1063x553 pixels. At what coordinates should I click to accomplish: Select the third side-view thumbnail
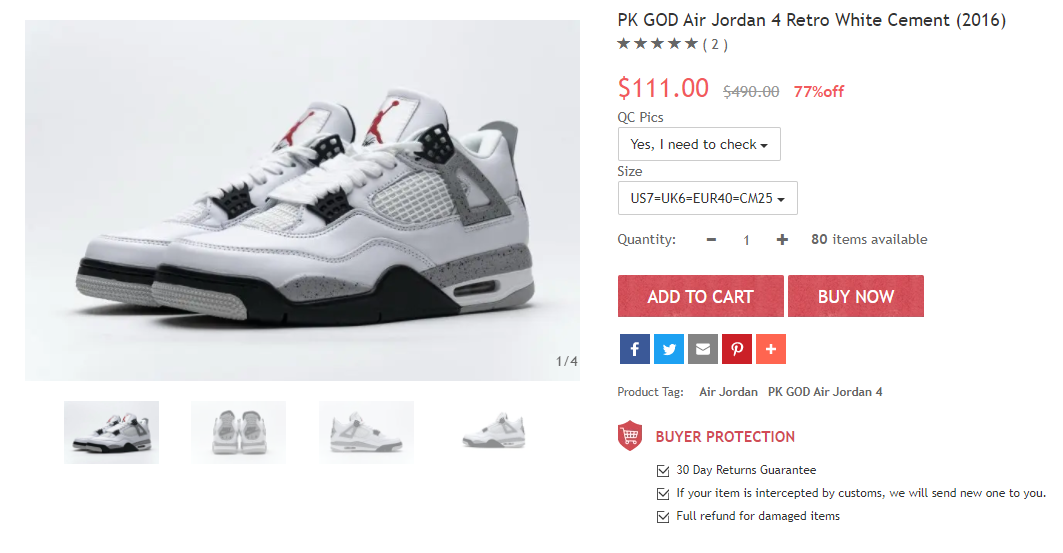366,432
